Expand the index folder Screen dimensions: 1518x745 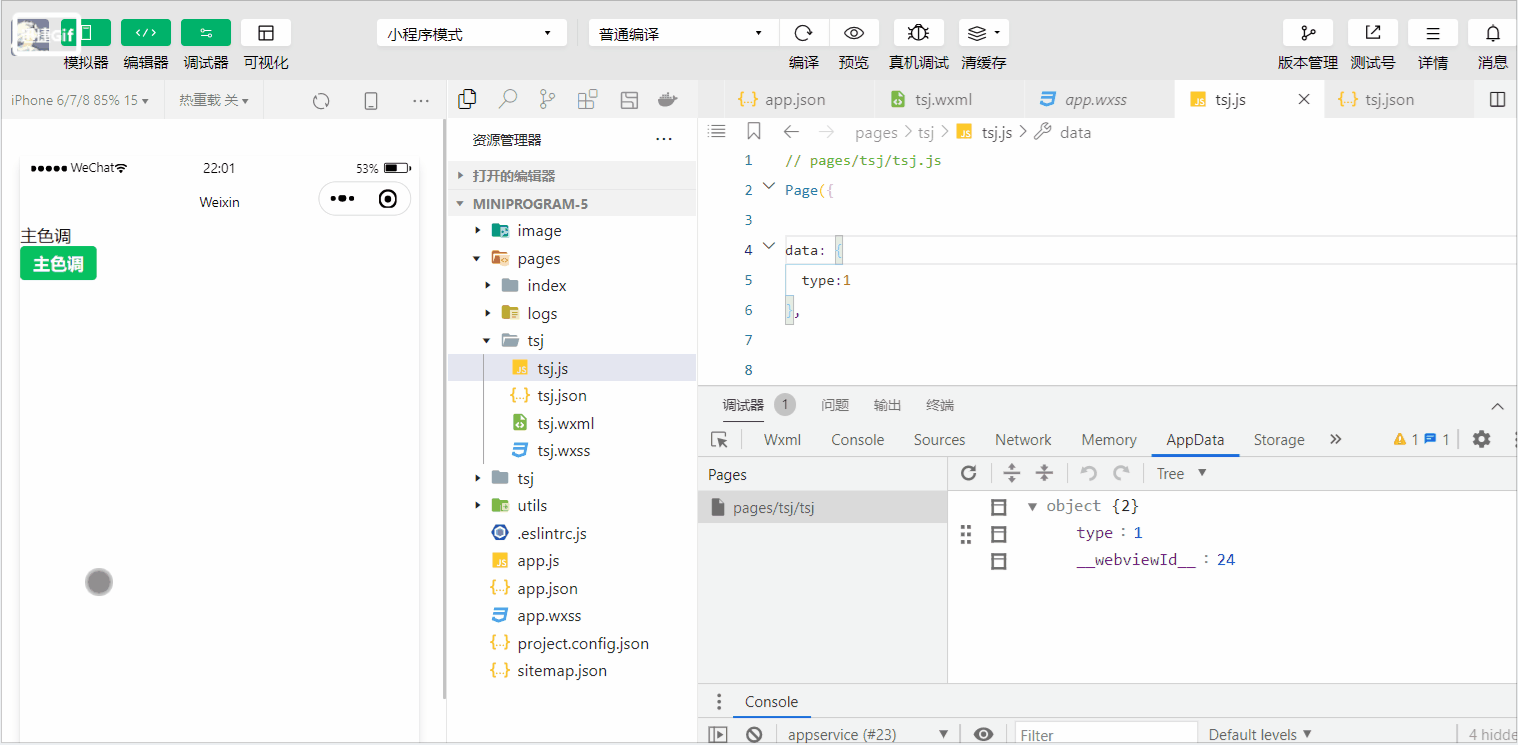point(572,285)
